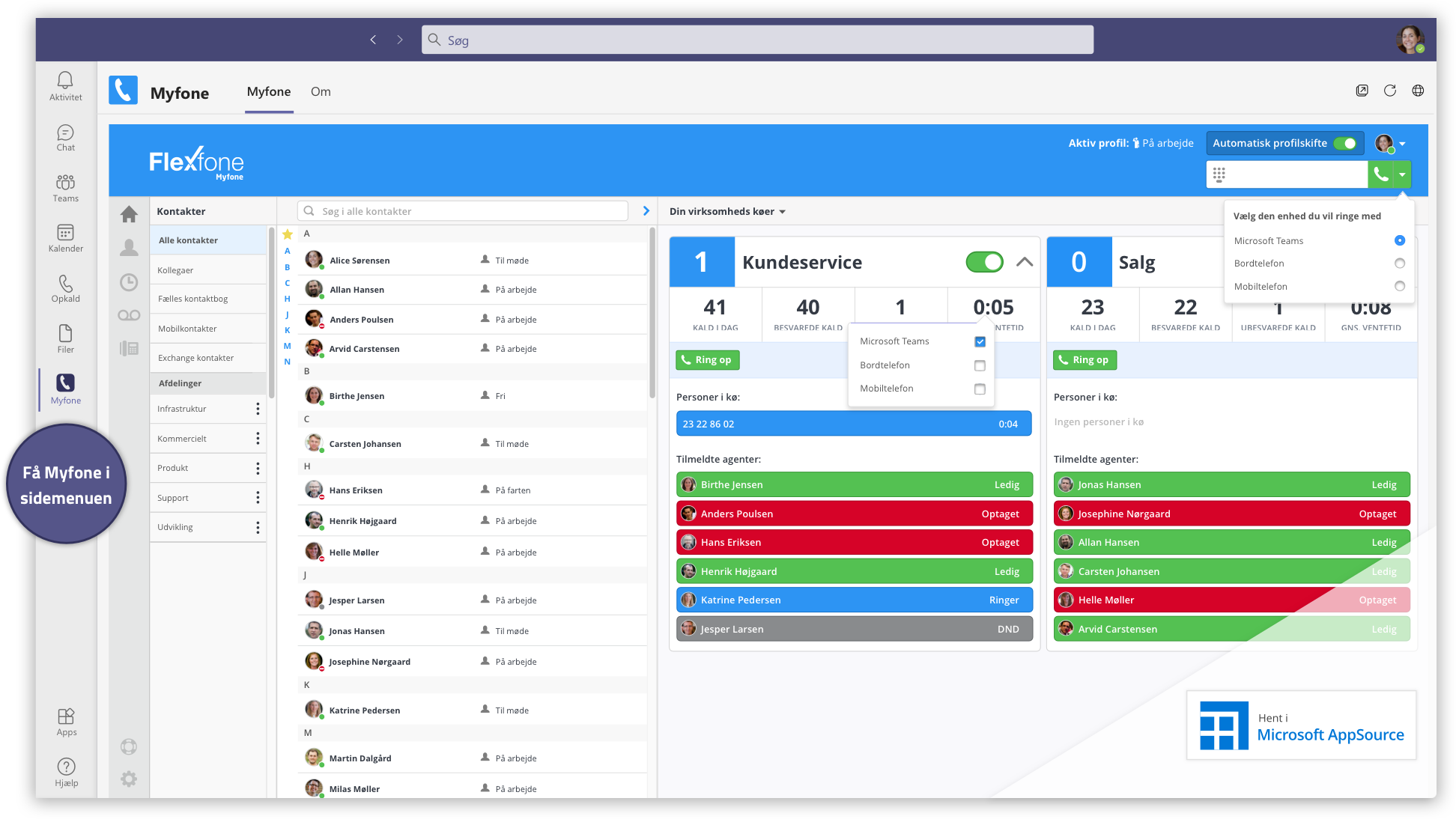
Task: Toggle Kundeservice queue switch
Action: [984, 262]
